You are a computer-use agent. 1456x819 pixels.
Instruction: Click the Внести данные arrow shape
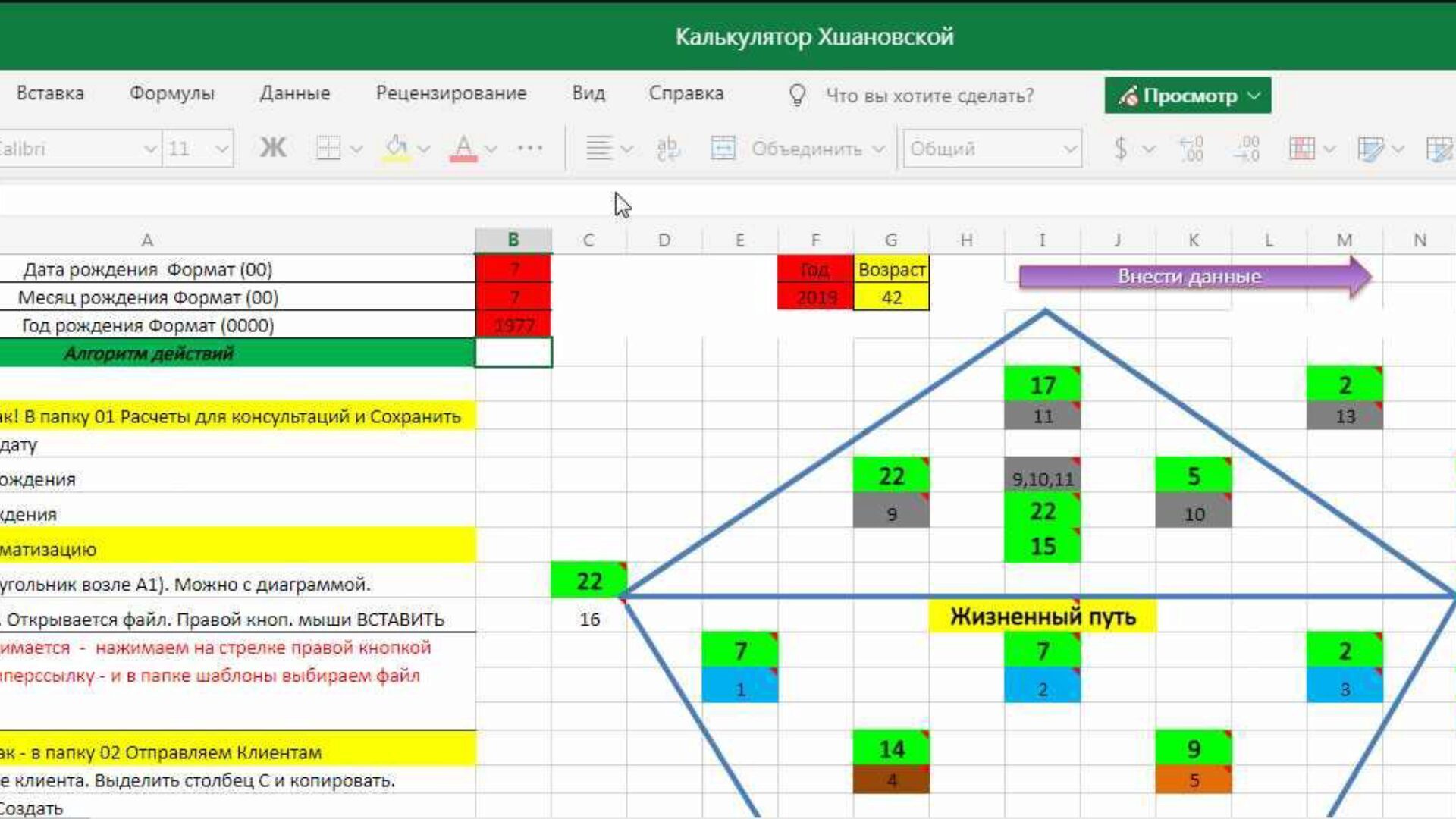point(1191,277)
